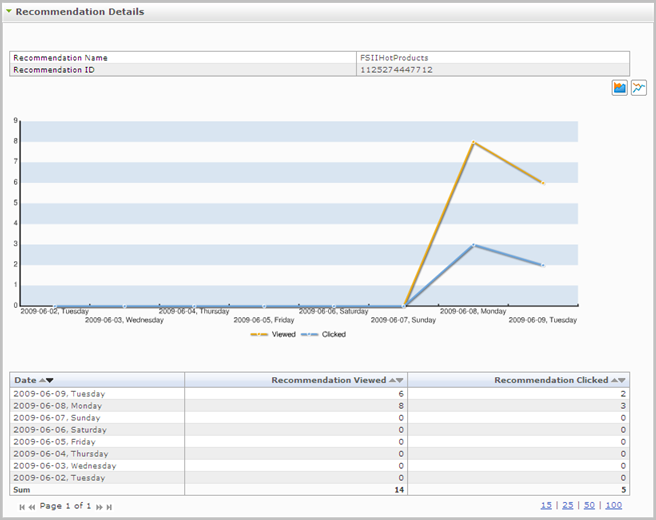
Task: Switch to the line chart view icon
Action: pos(638,88)
